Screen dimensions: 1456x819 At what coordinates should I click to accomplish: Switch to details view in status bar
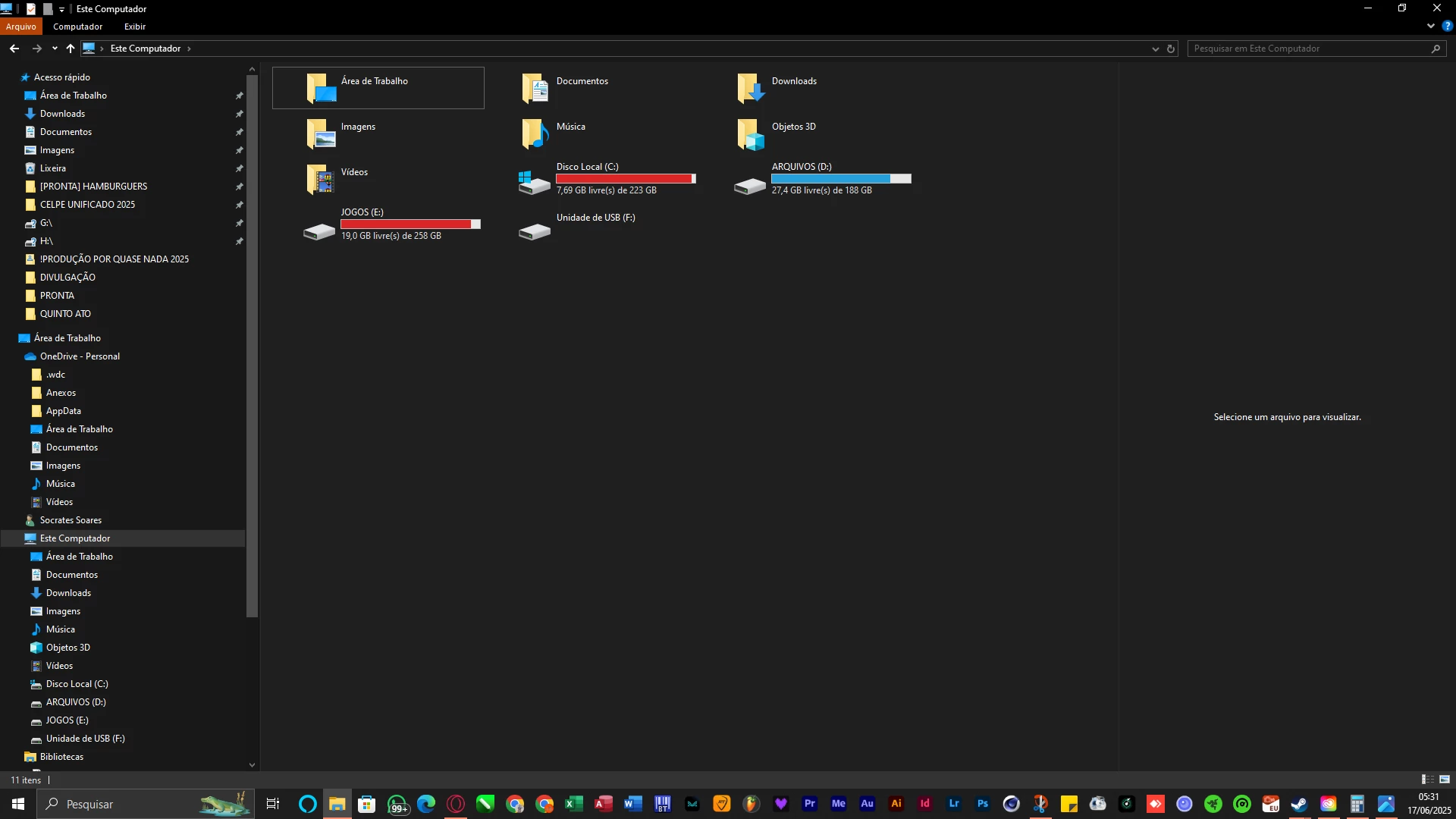pos(1426,780)
